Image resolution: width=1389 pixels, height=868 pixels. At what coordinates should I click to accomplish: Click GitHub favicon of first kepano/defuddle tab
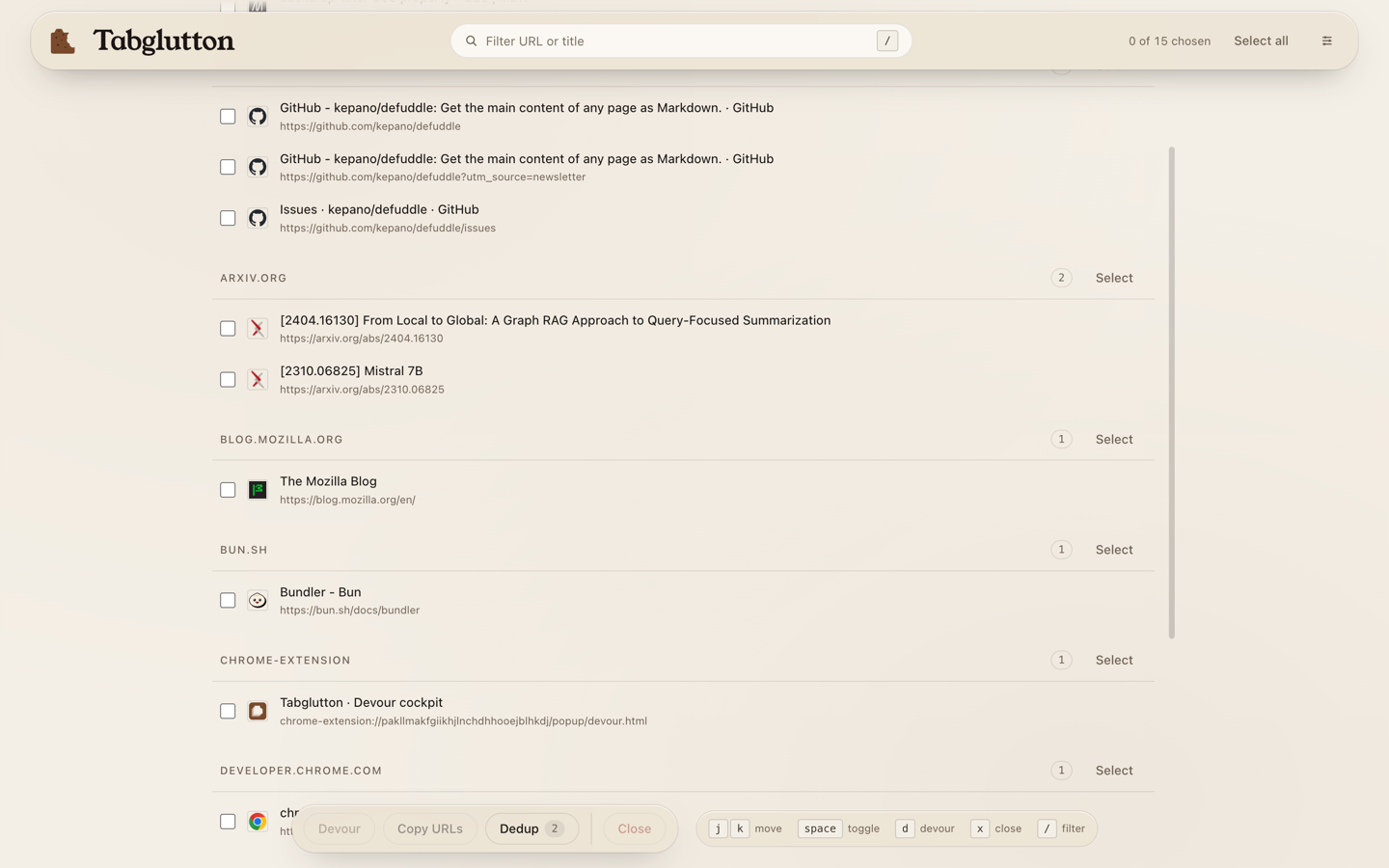tap(258, 117)
